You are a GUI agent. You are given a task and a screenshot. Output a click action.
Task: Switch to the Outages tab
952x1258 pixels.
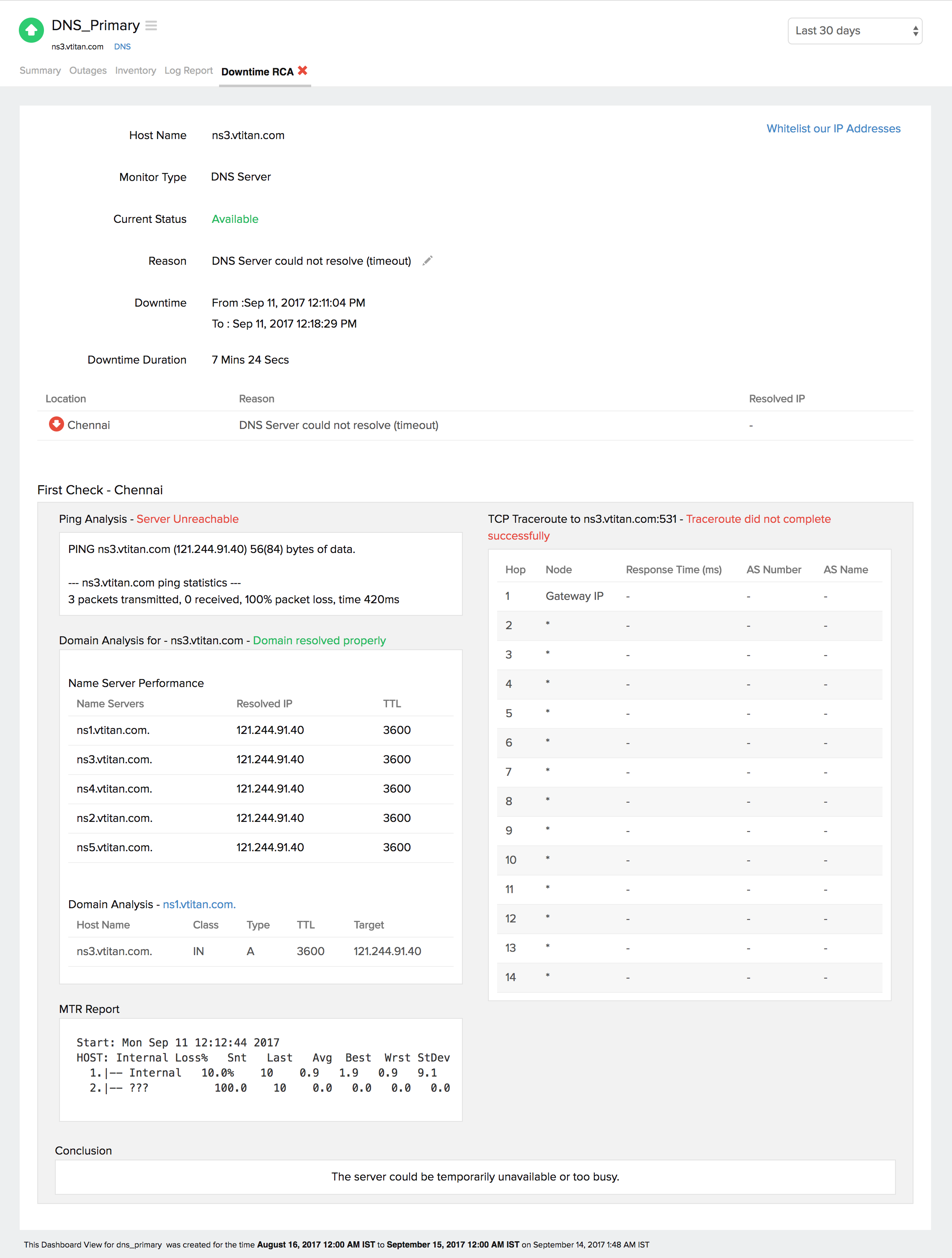coord(88,70)
